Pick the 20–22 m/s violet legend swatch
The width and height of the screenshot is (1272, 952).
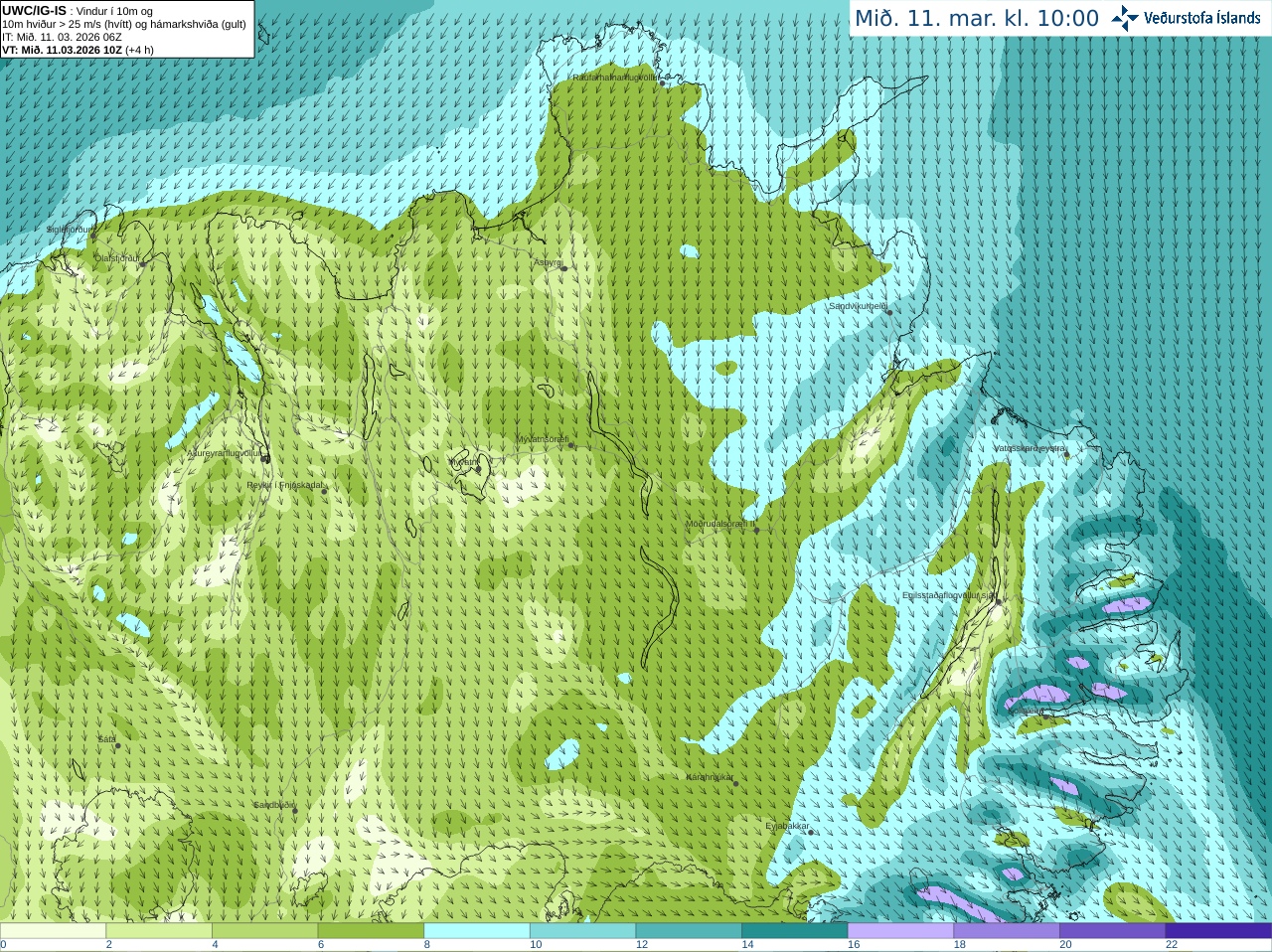(1113, 930)
